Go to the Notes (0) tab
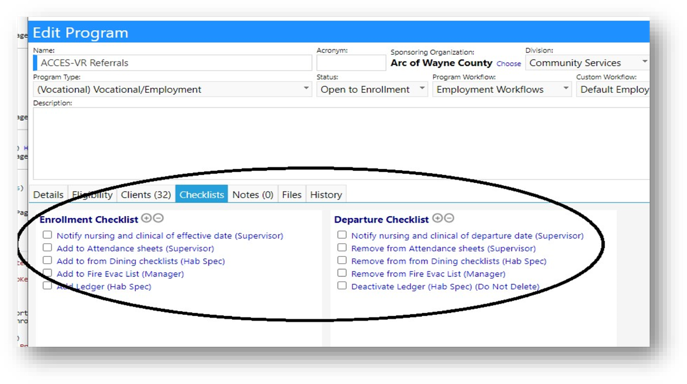This screenshot has width=687, height=384. pyautogui.click(x=253, y=195)
